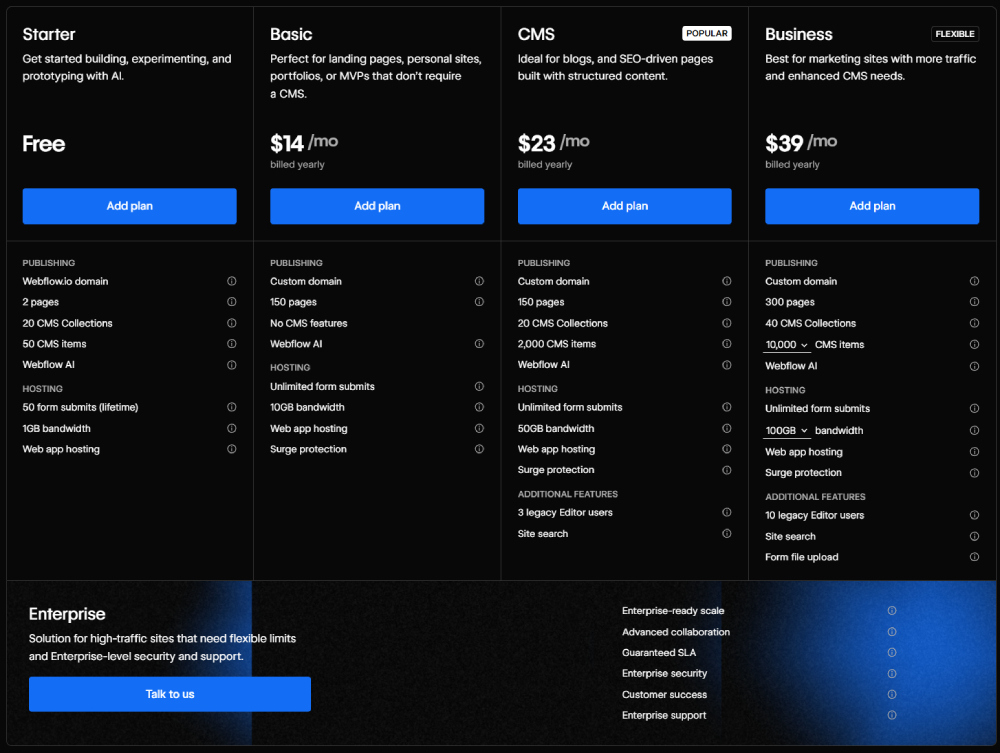Show info for 10 legacy Editor users
The height and width of the screenshot is (753, 1000).
(974, 515)
